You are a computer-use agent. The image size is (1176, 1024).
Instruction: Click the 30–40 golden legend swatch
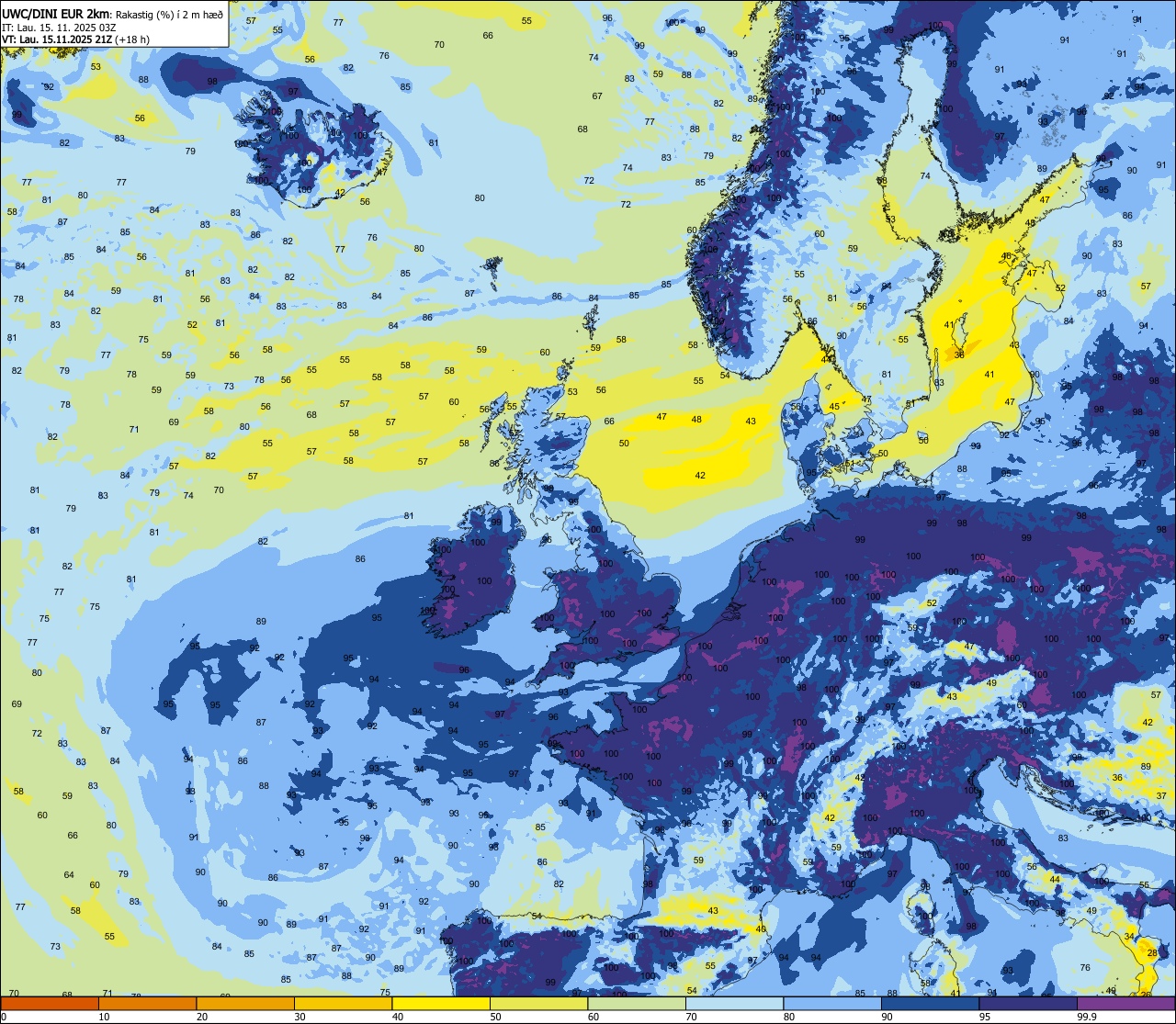[x=343, y=1004]
